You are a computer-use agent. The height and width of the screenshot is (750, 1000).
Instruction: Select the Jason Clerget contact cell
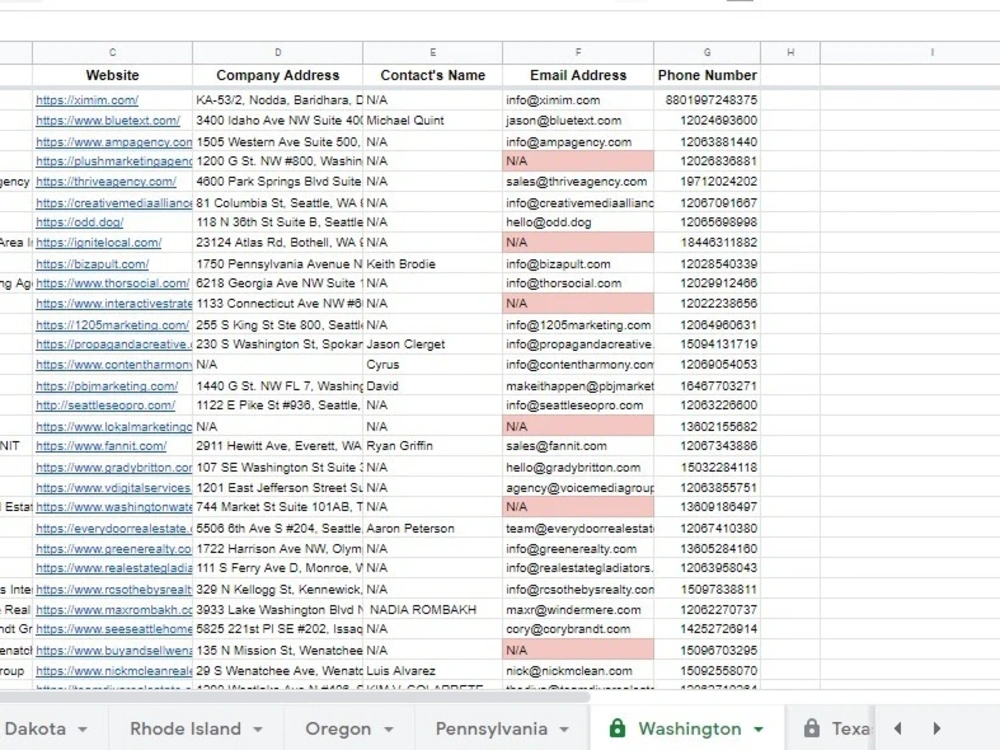click(432, 344)
